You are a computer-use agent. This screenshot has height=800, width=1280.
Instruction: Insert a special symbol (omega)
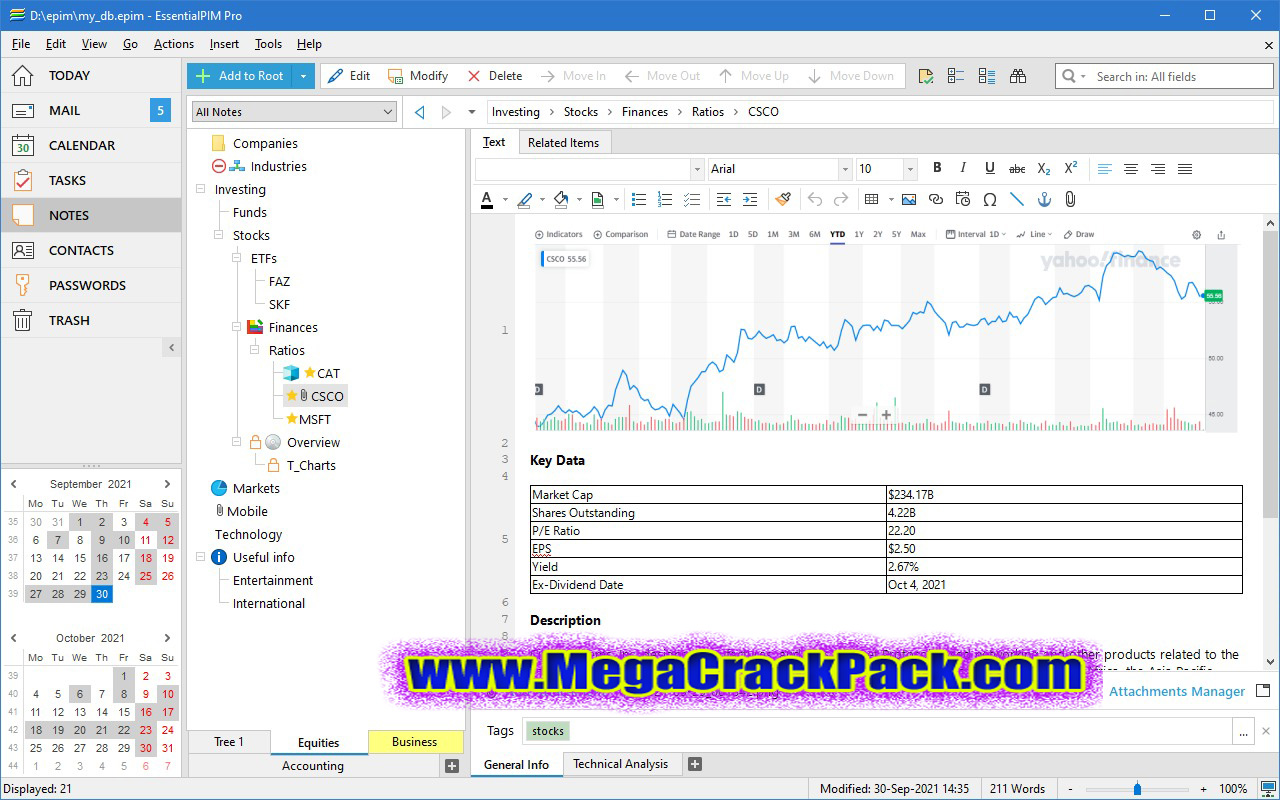pyautogui.click(x=990, y=199)
